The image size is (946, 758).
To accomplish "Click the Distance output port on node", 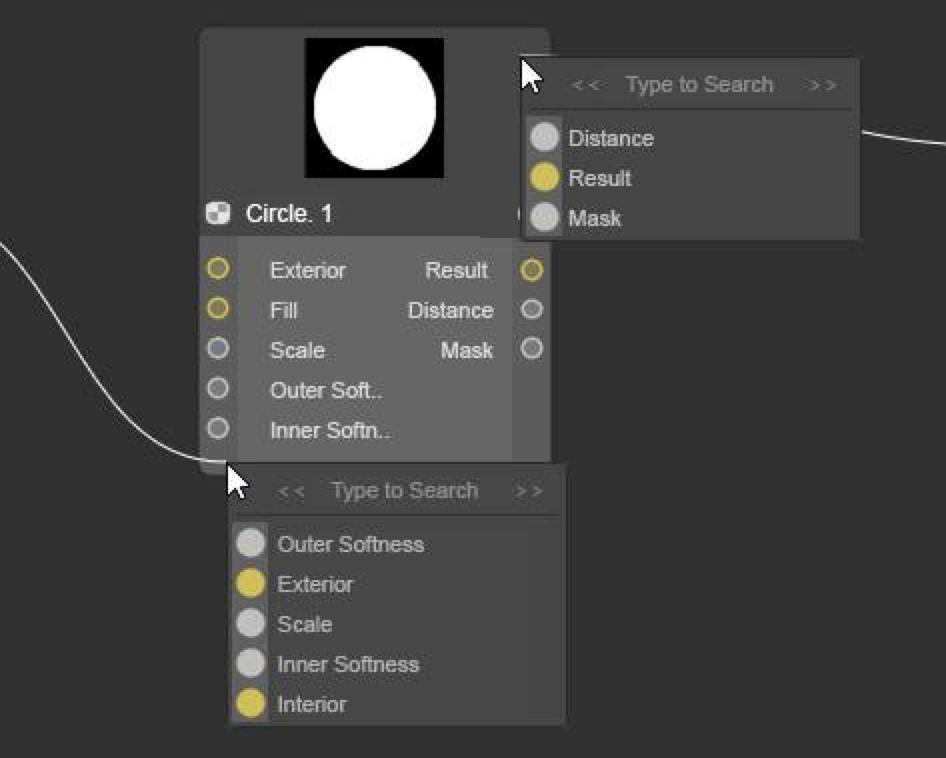I will pyautogui.click(x=532, y=310).
